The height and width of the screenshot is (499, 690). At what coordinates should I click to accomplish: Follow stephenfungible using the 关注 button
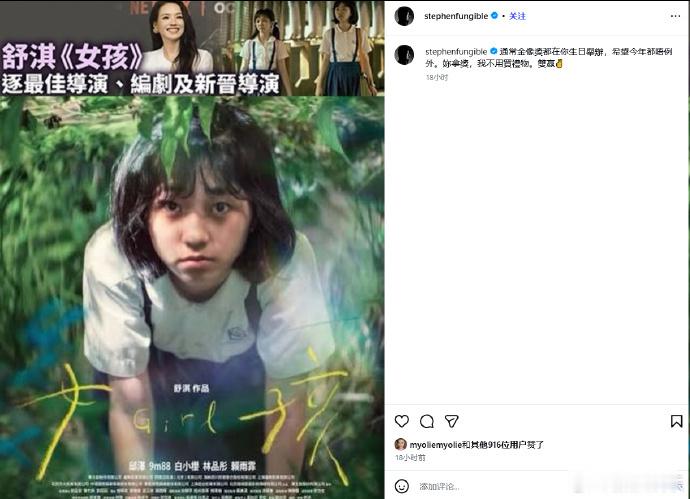pyautogui.click(x=518, y=16)
